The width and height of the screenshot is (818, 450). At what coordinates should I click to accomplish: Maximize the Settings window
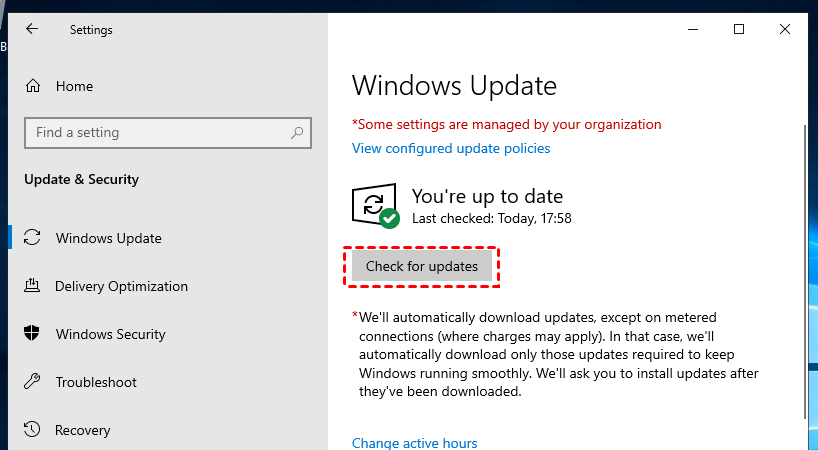point(739,29)
